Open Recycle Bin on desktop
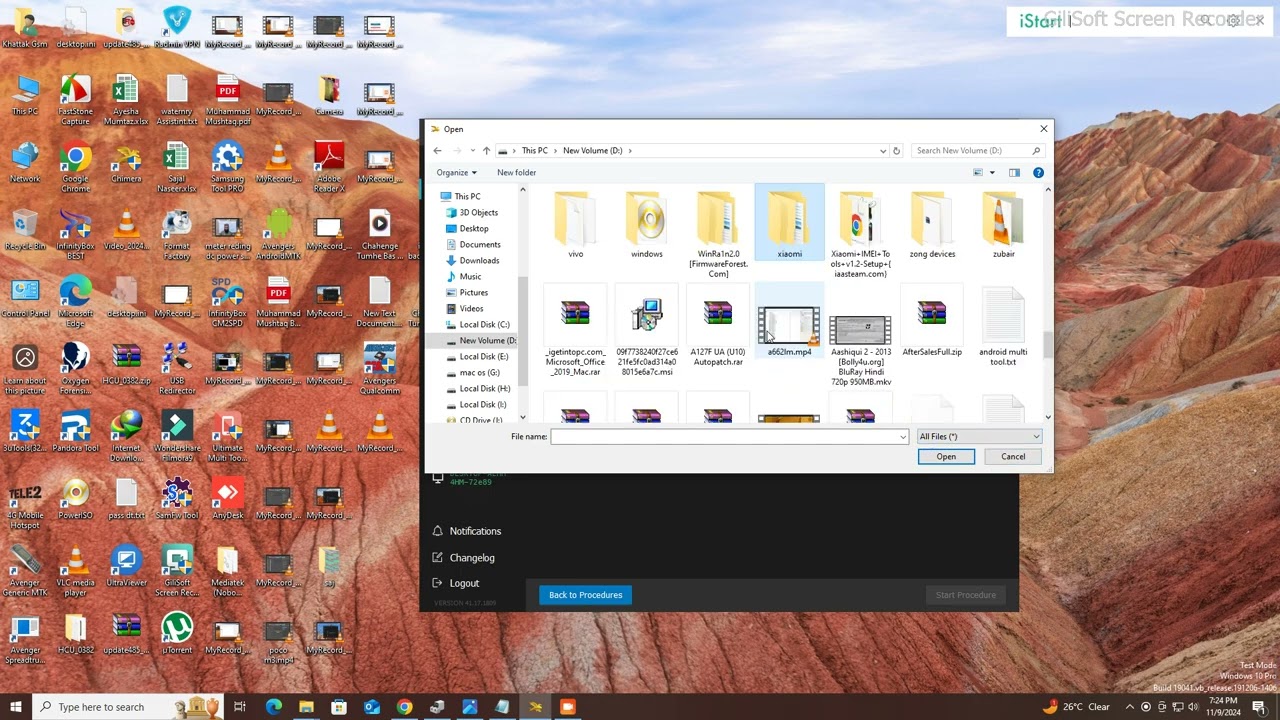1280x720 pixels. coord(25,230)
